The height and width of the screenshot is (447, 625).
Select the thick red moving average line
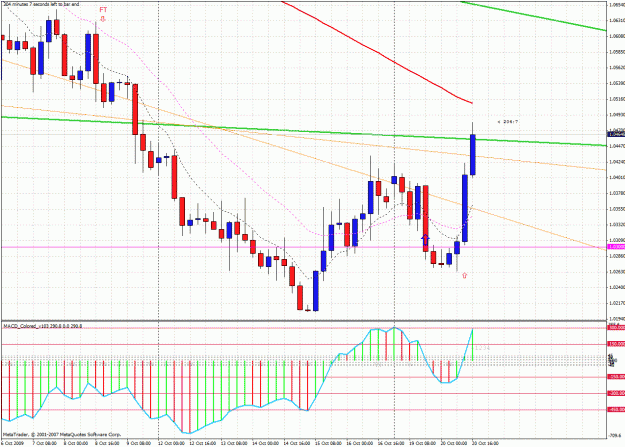point(379,53)
